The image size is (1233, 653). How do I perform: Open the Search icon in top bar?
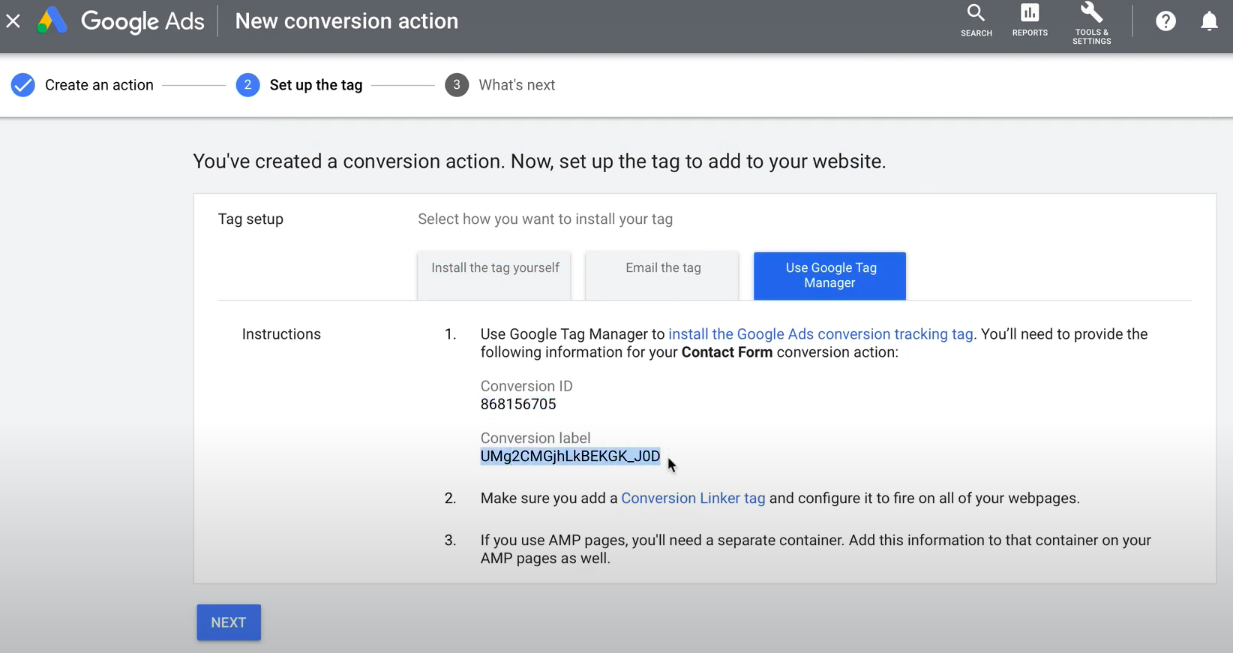975,20
